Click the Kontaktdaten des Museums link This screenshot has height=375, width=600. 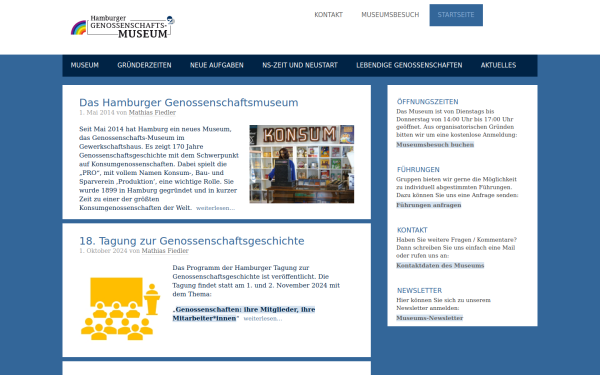tap(440, 266)
